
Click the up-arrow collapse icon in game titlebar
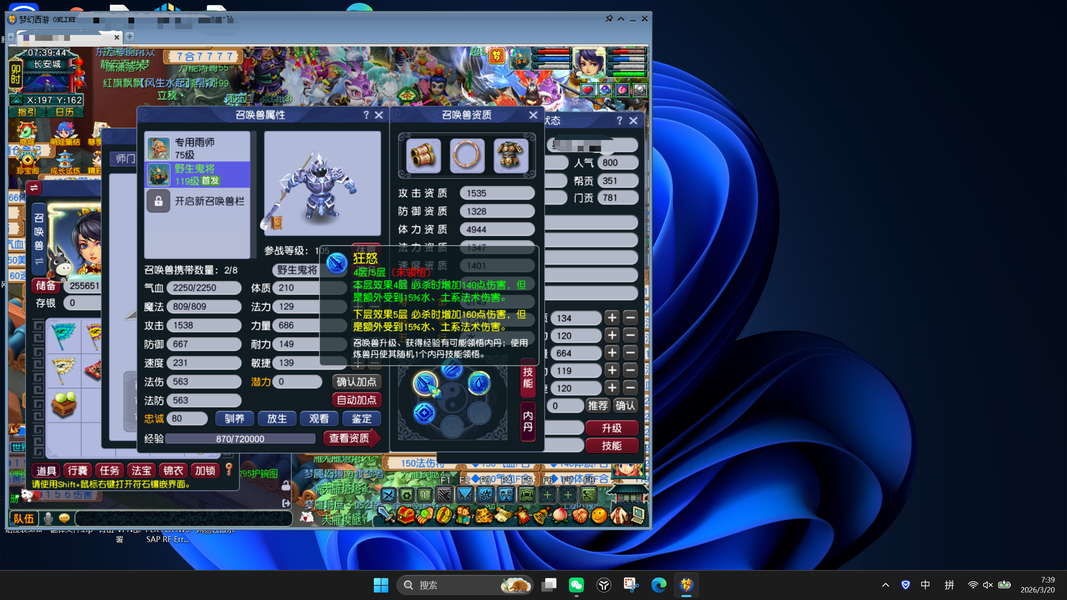(621, 19)
